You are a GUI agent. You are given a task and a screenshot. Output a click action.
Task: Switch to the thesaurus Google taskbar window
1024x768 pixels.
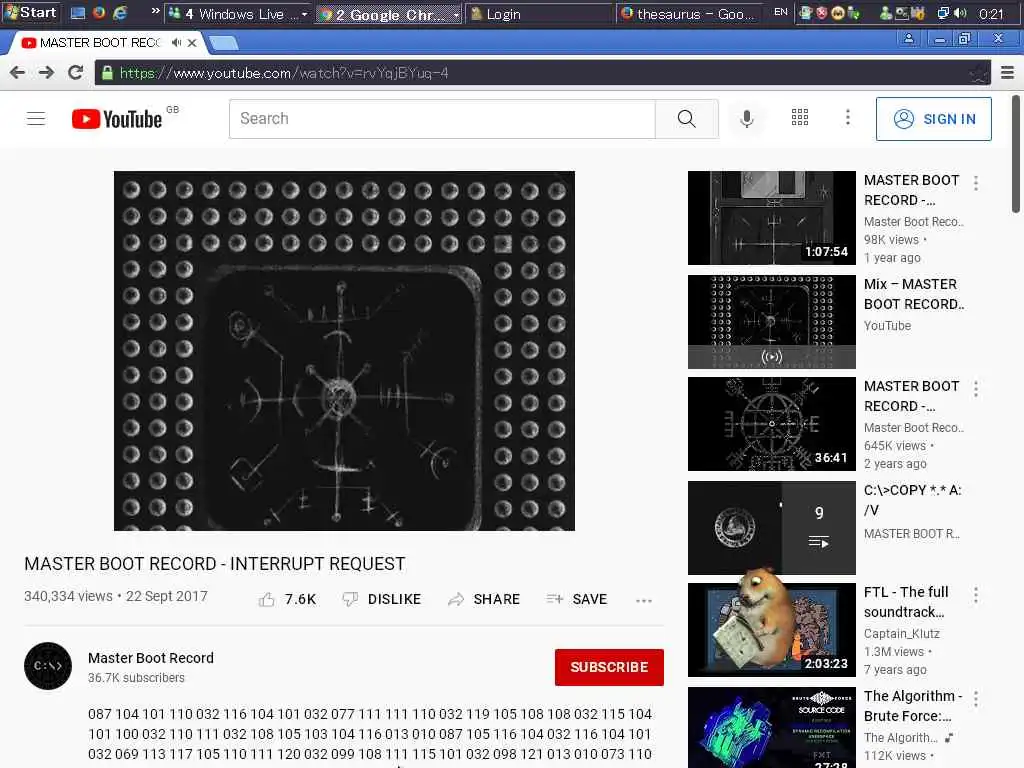tap(692, 14)
